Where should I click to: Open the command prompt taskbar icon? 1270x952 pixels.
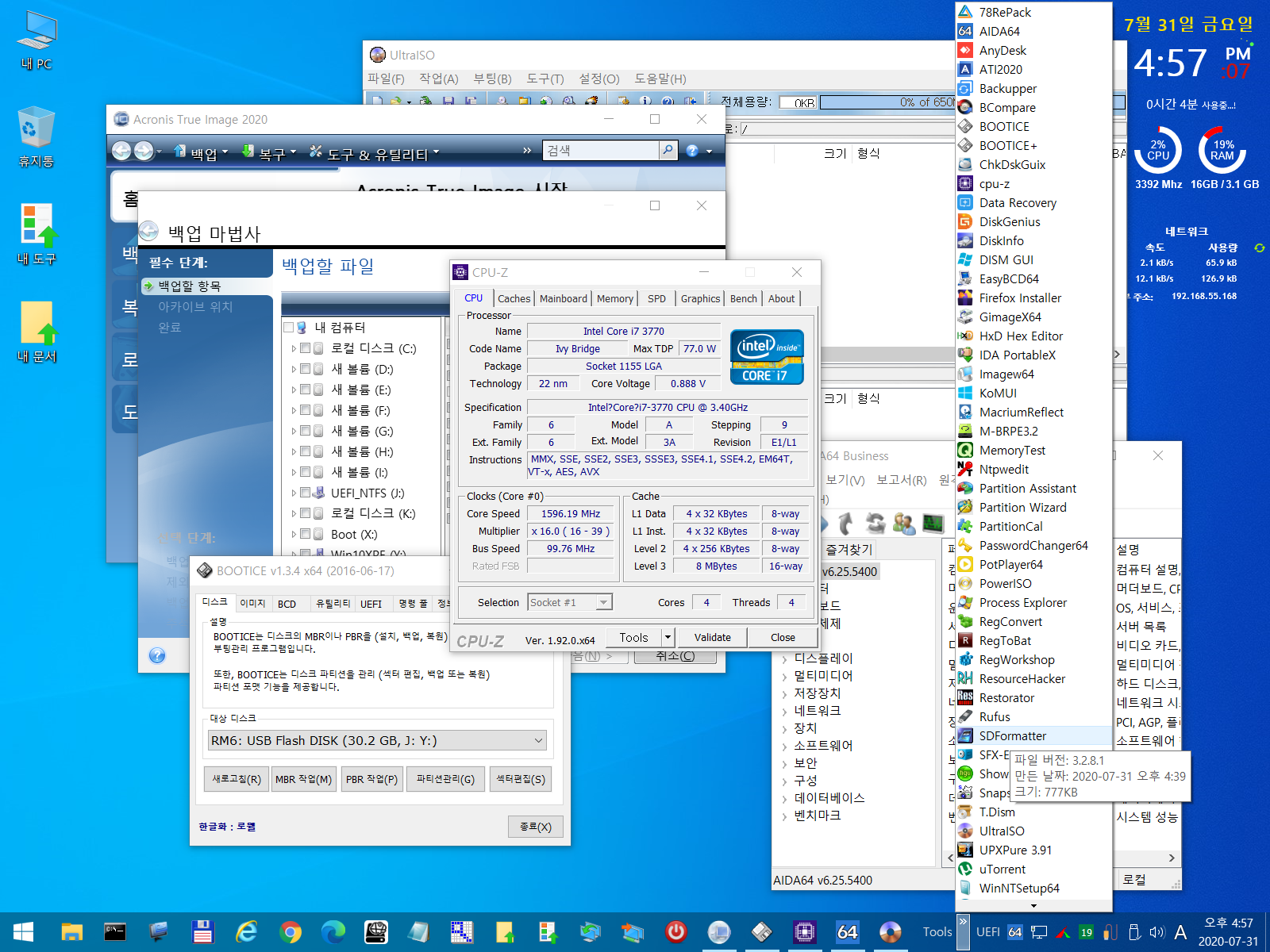[115, 931]
